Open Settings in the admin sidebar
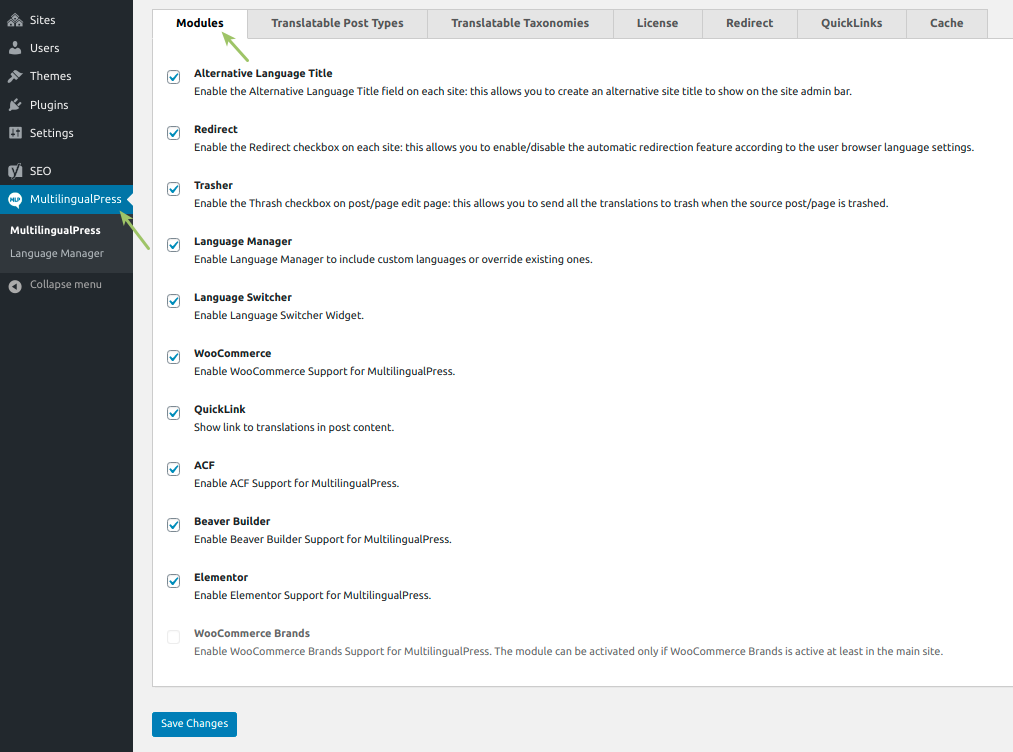Image resolution: width=1013 pixels, height=752 pixels. (x=67, y=132)
